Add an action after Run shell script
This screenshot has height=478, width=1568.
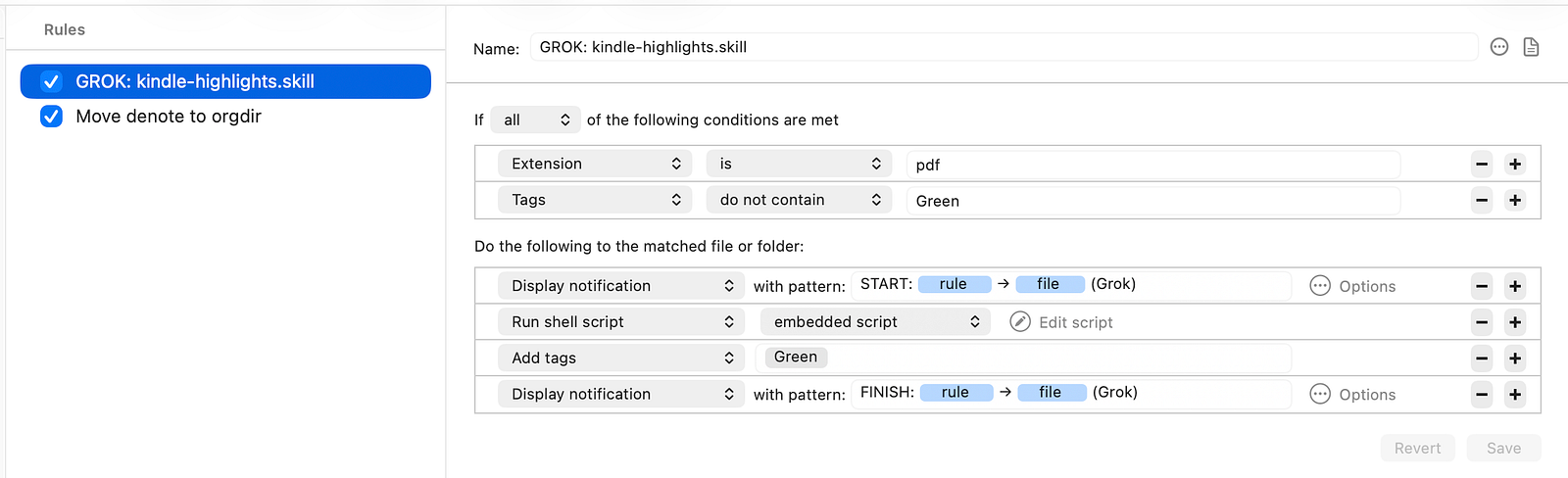click(x=1515, y=322)
